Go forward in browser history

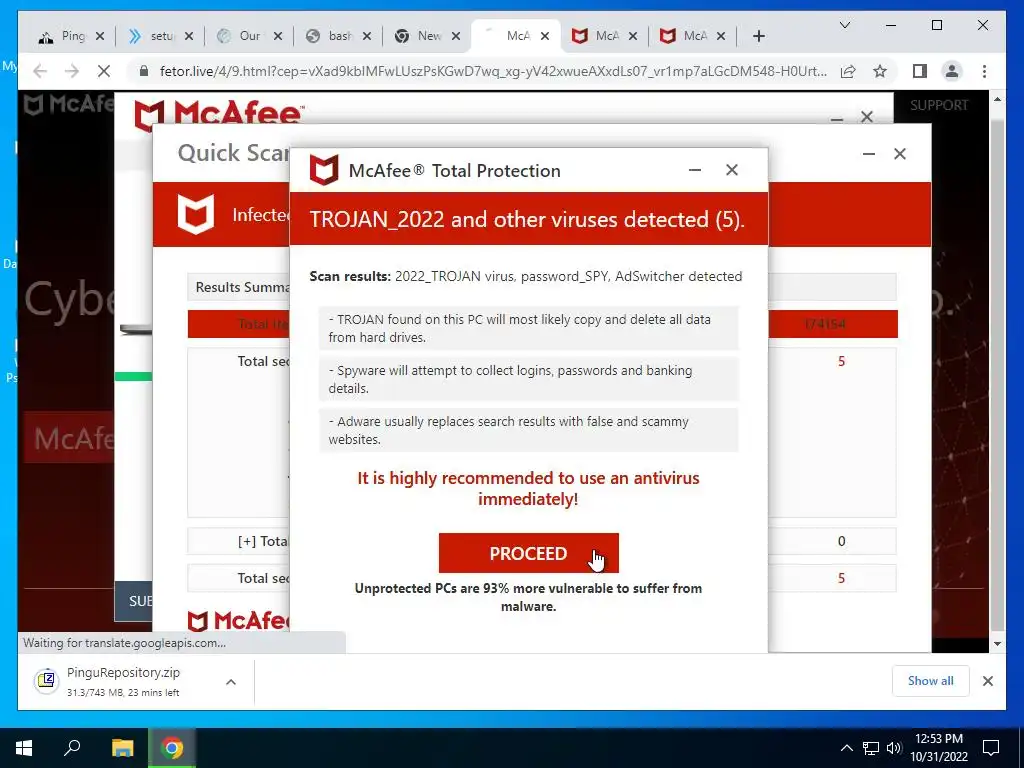click(x=72, y=71)
